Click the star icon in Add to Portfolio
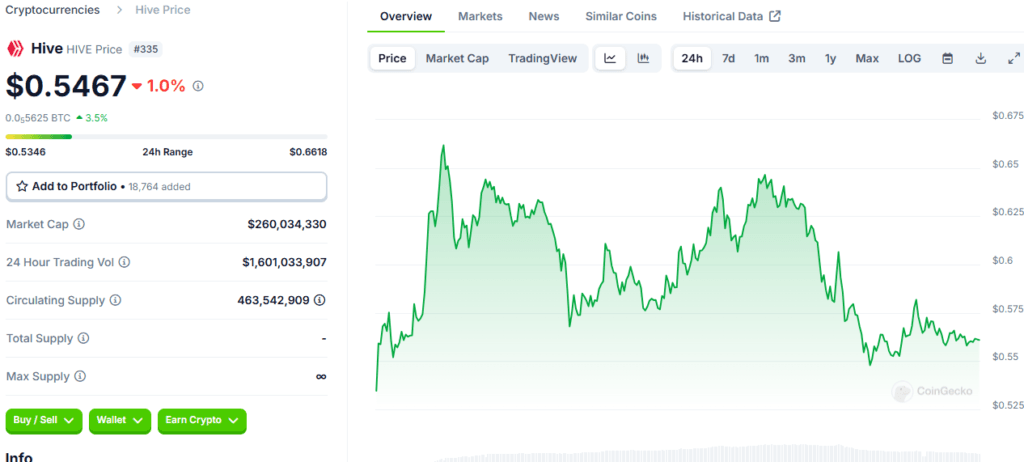This screenshot has height=462, width=1024. click(22, 186)
